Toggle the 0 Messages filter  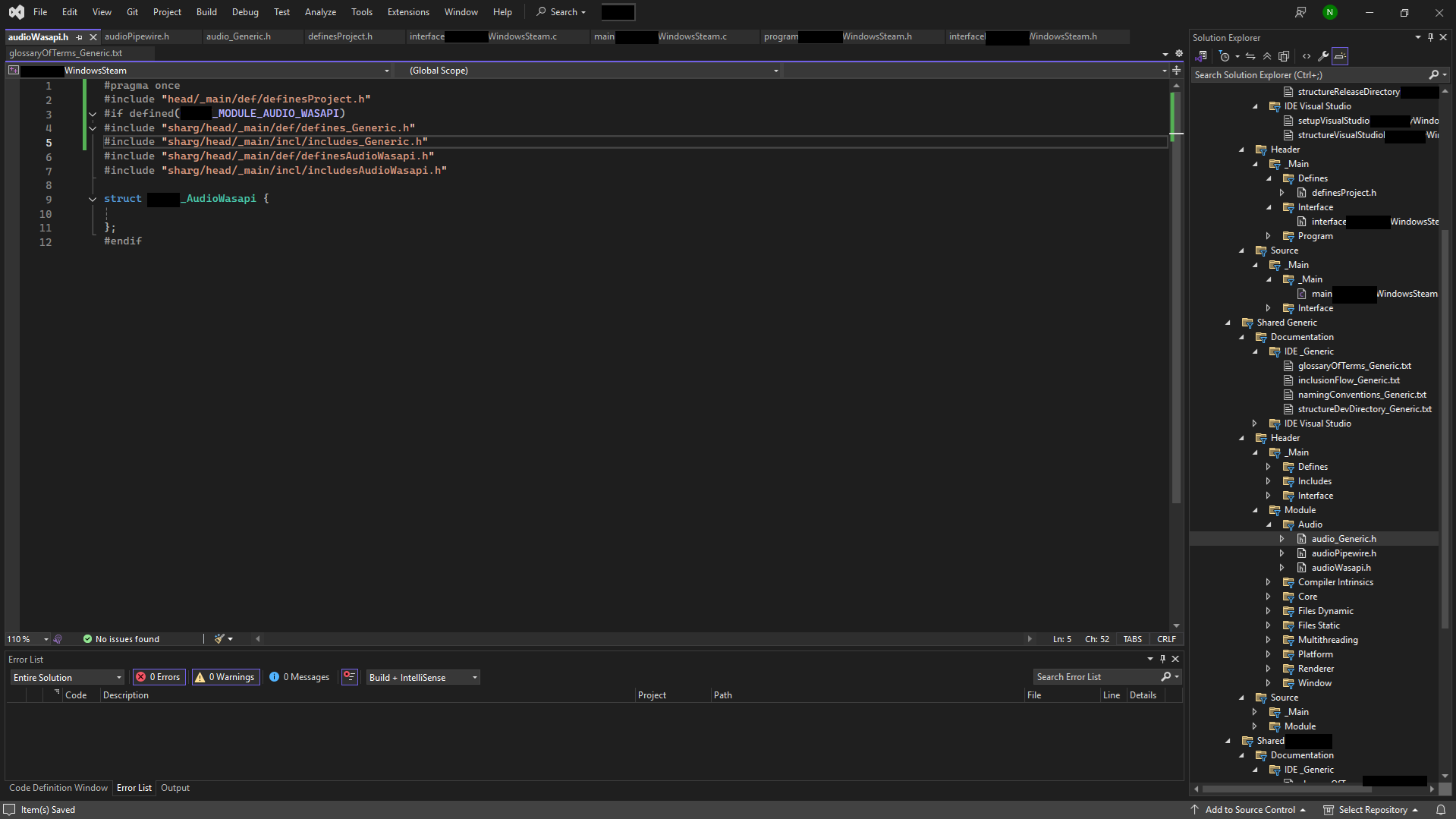coord(300,677)
